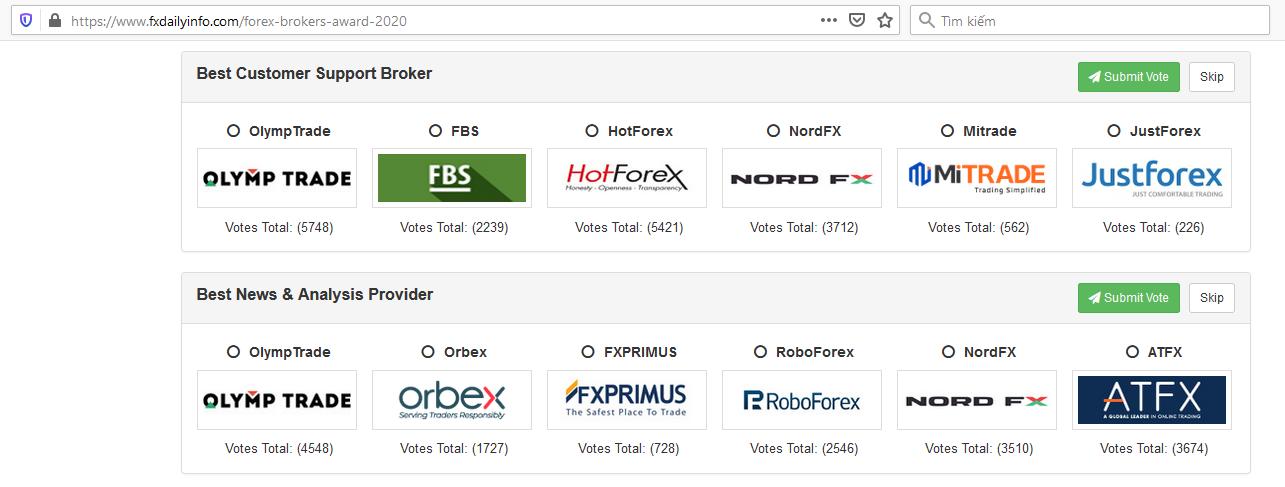Choose Mitrade radio button
The width and height of the screenshot is (1285, 487).
pyautogui.click(x=948, y=130)
